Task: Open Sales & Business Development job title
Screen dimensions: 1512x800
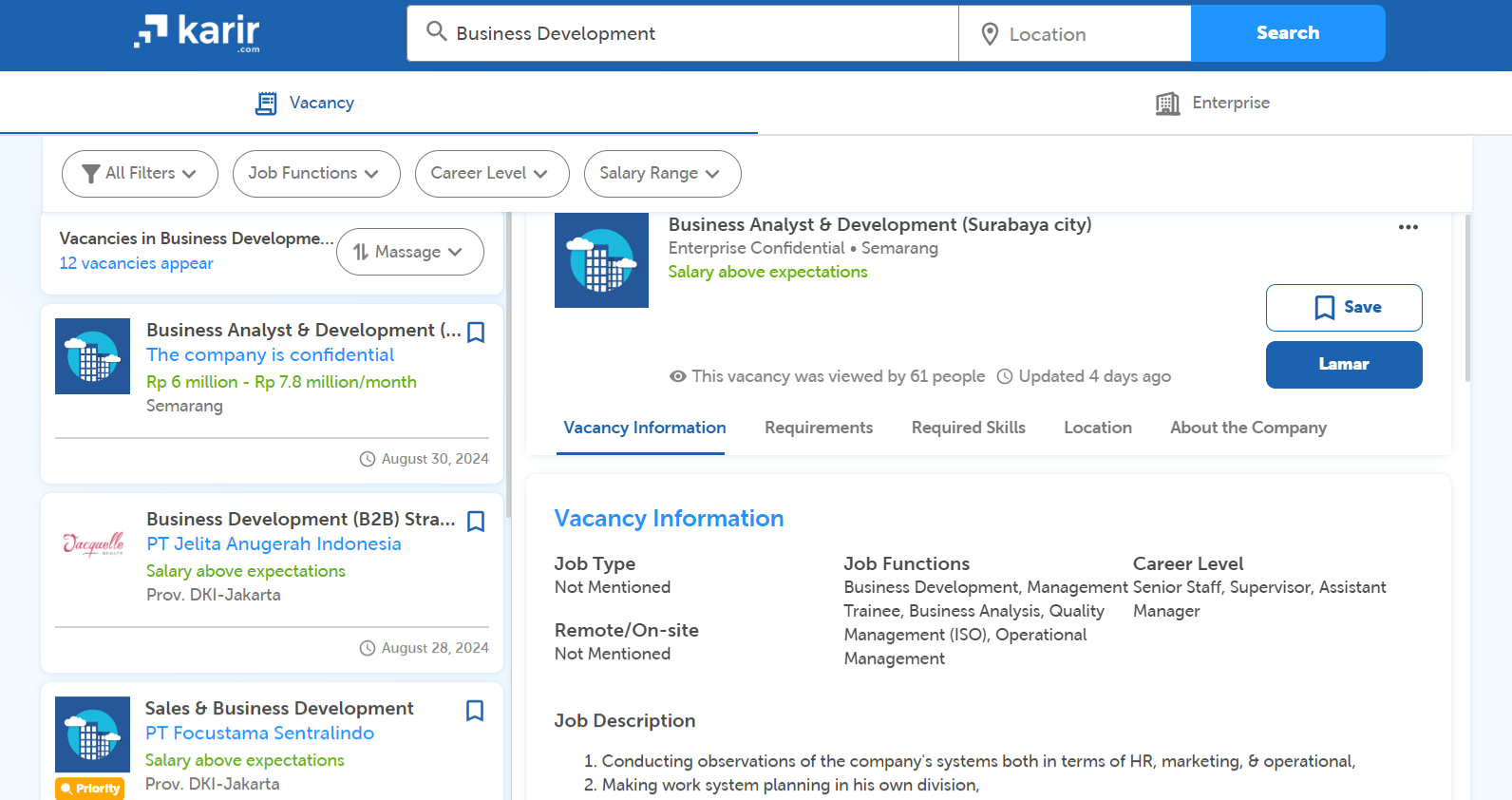Action: pyautogui.click(x=279, y=708)
